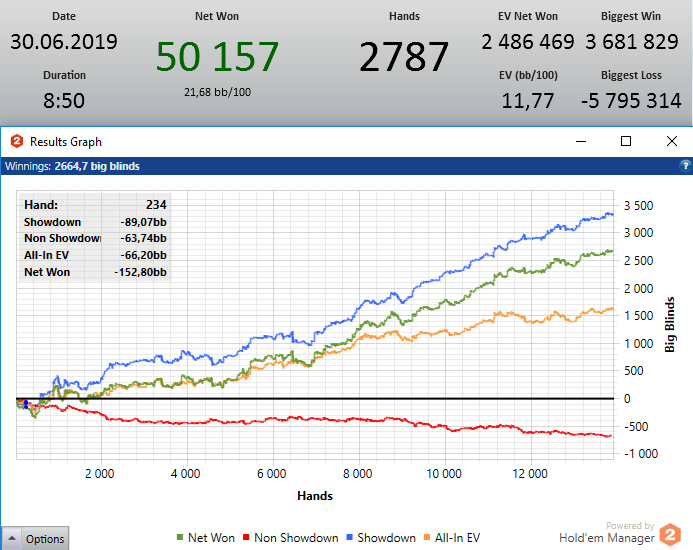Expand the Options panel arrow

point(12,539)
